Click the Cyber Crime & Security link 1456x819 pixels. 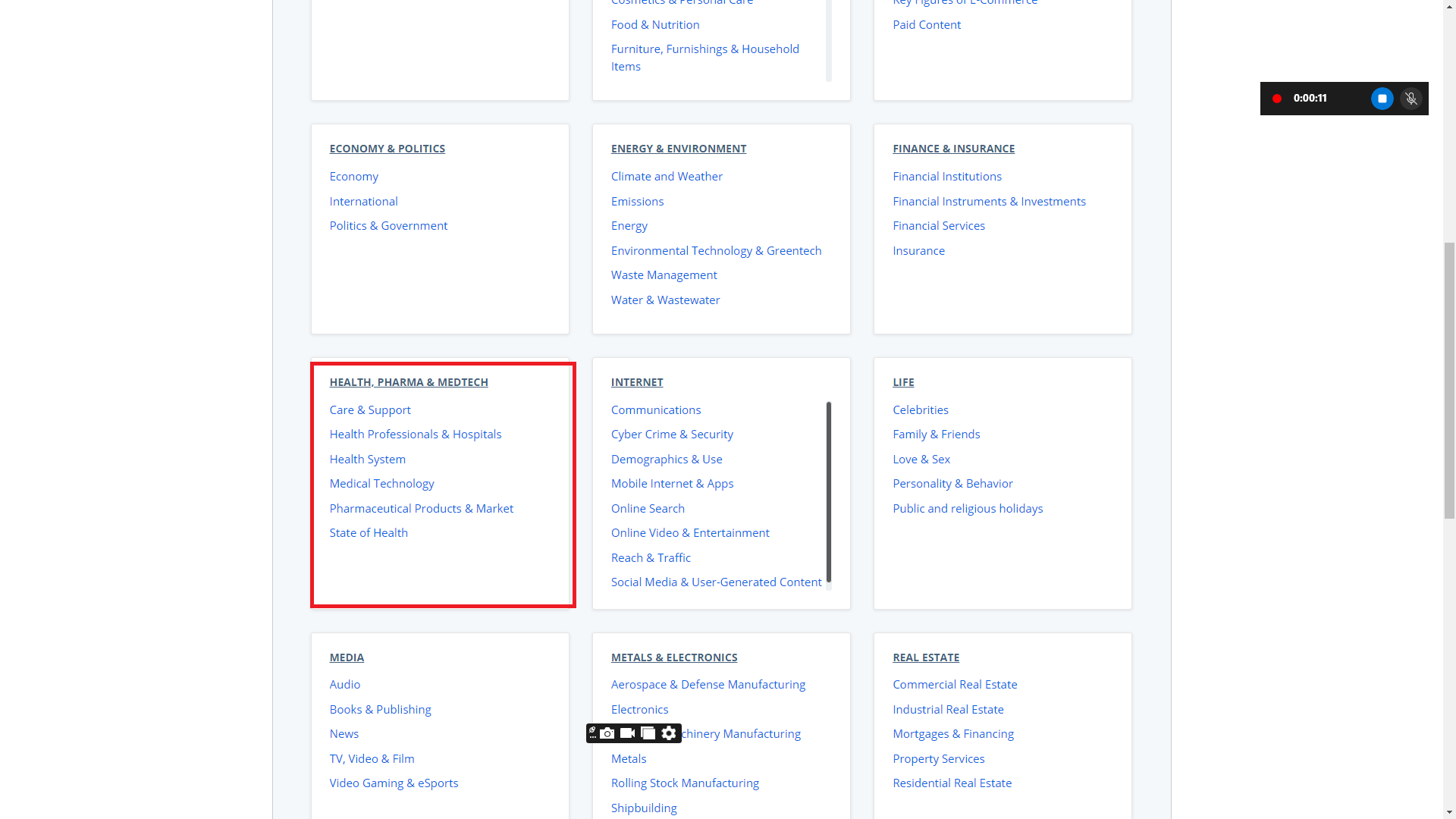671,434
